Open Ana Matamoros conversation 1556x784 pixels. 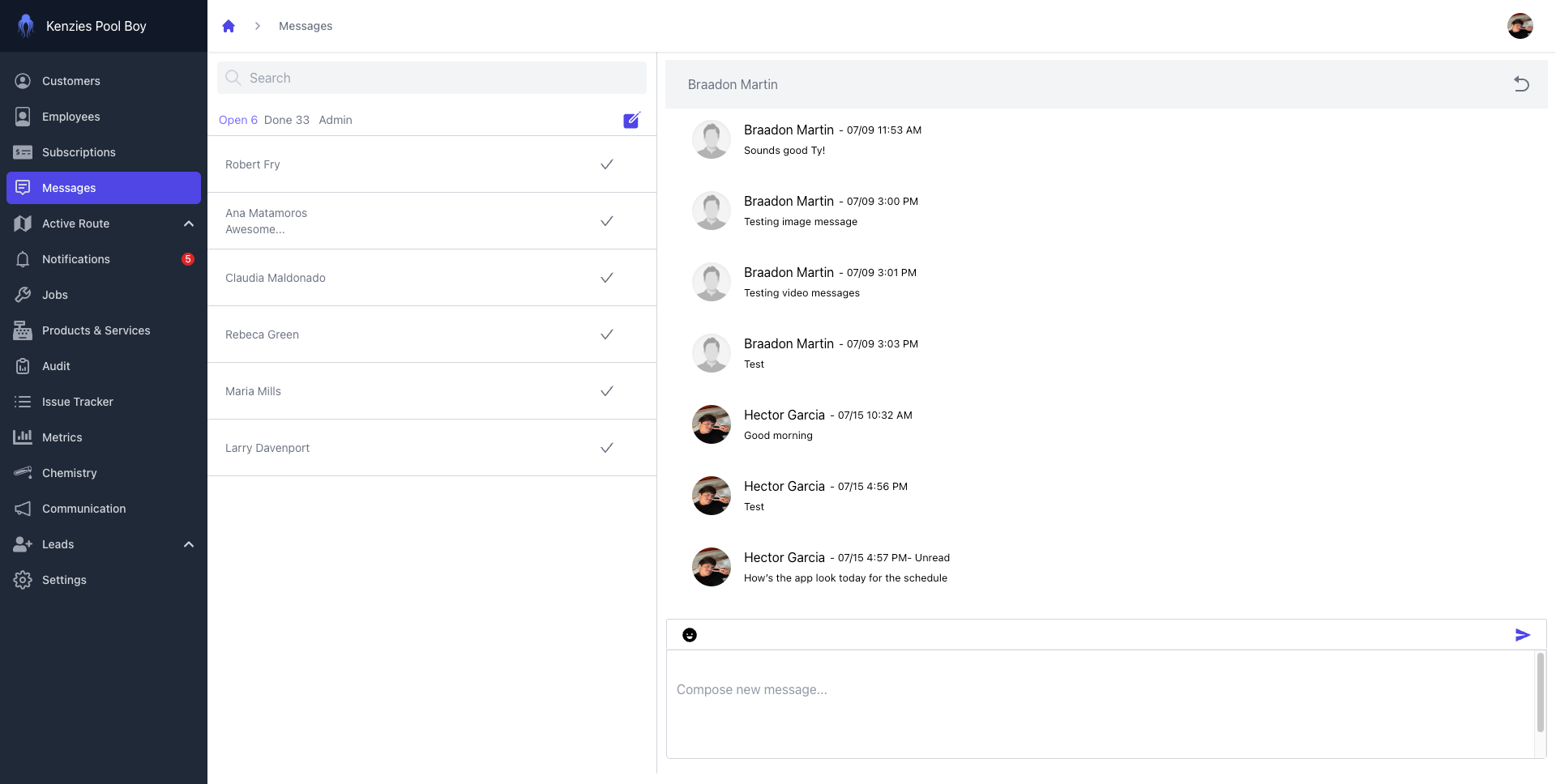(266, 220)
